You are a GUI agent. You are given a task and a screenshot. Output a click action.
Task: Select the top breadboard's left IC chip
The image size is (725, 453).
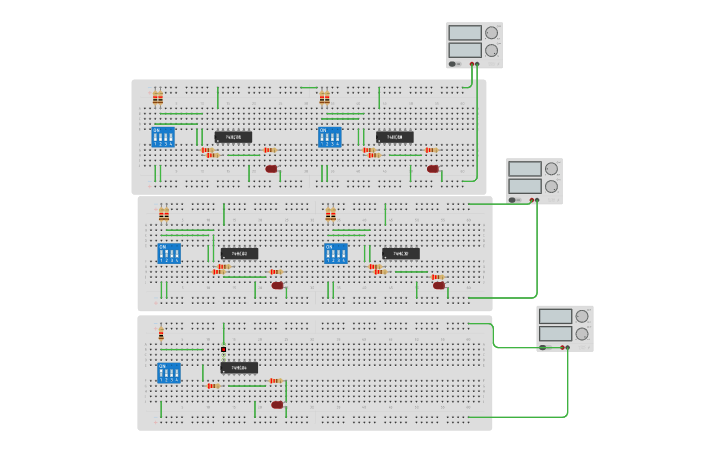click(233, 137)
